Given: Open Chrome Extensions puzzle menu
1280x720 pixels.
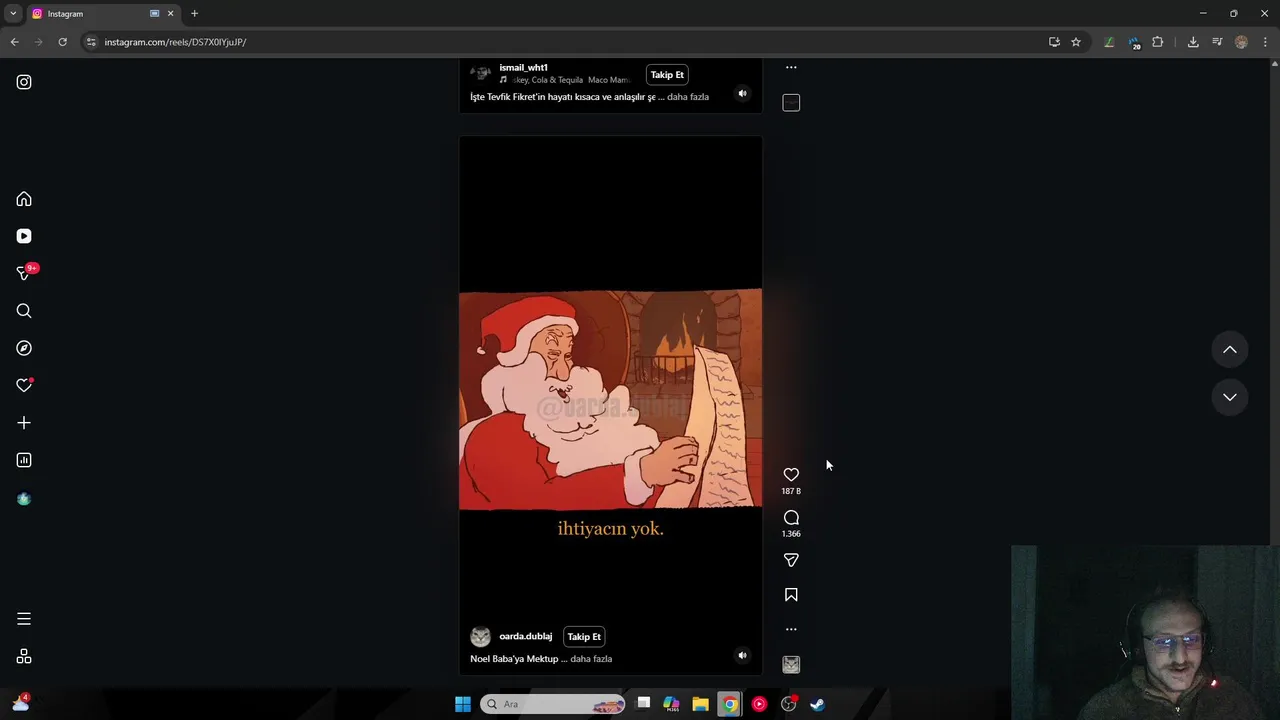Looking at the screenshot, I should [x=1158, y=42].
